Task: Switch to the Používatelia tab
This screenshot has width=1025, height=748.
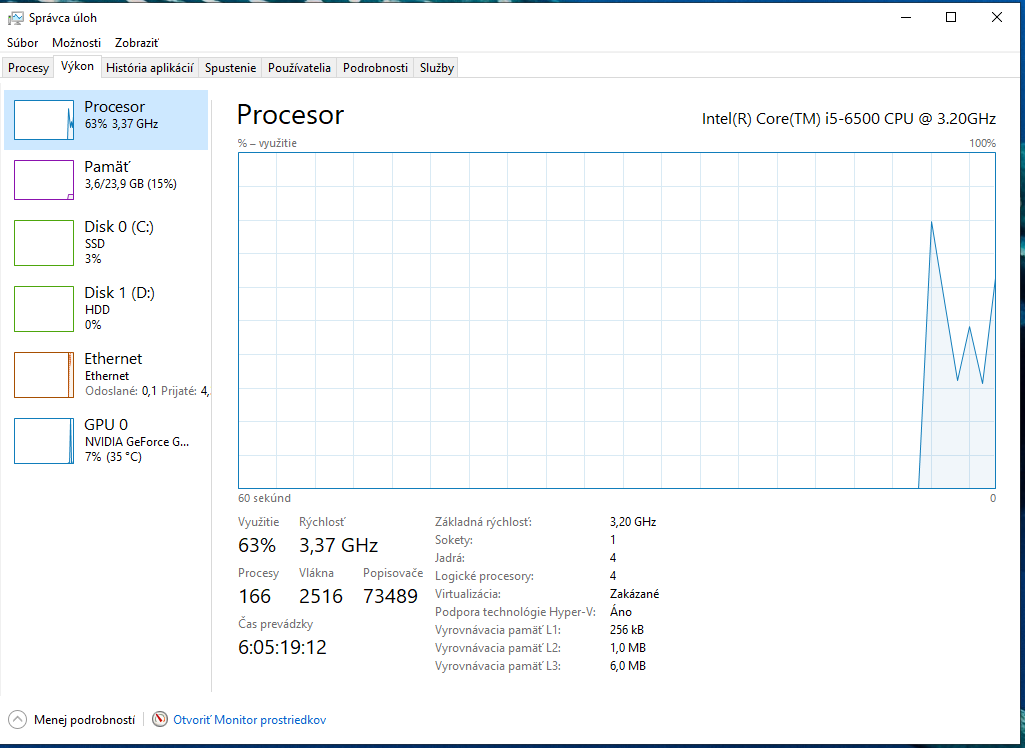Action: (x=299, y=67)
